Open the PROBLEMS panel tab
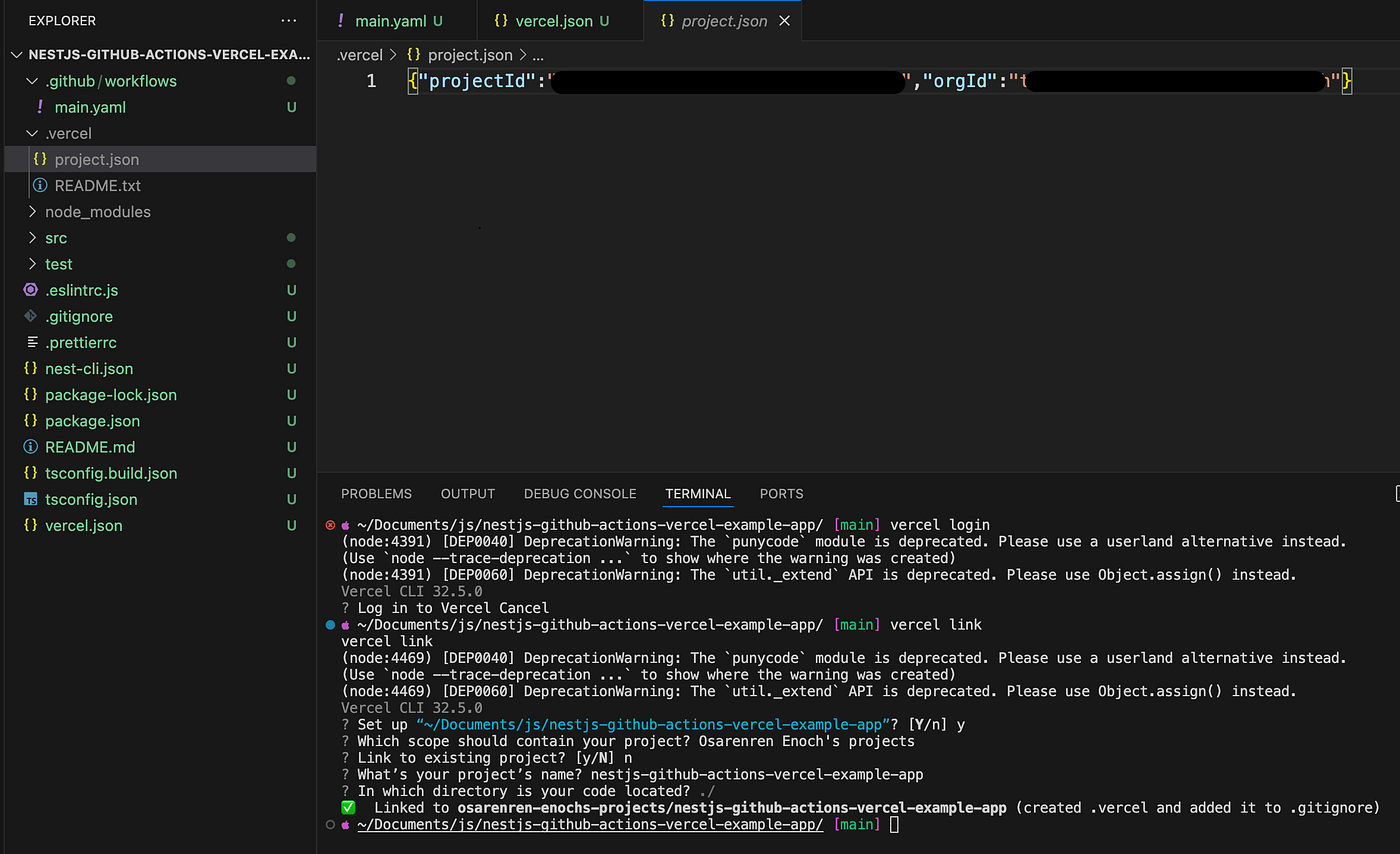 376,494
